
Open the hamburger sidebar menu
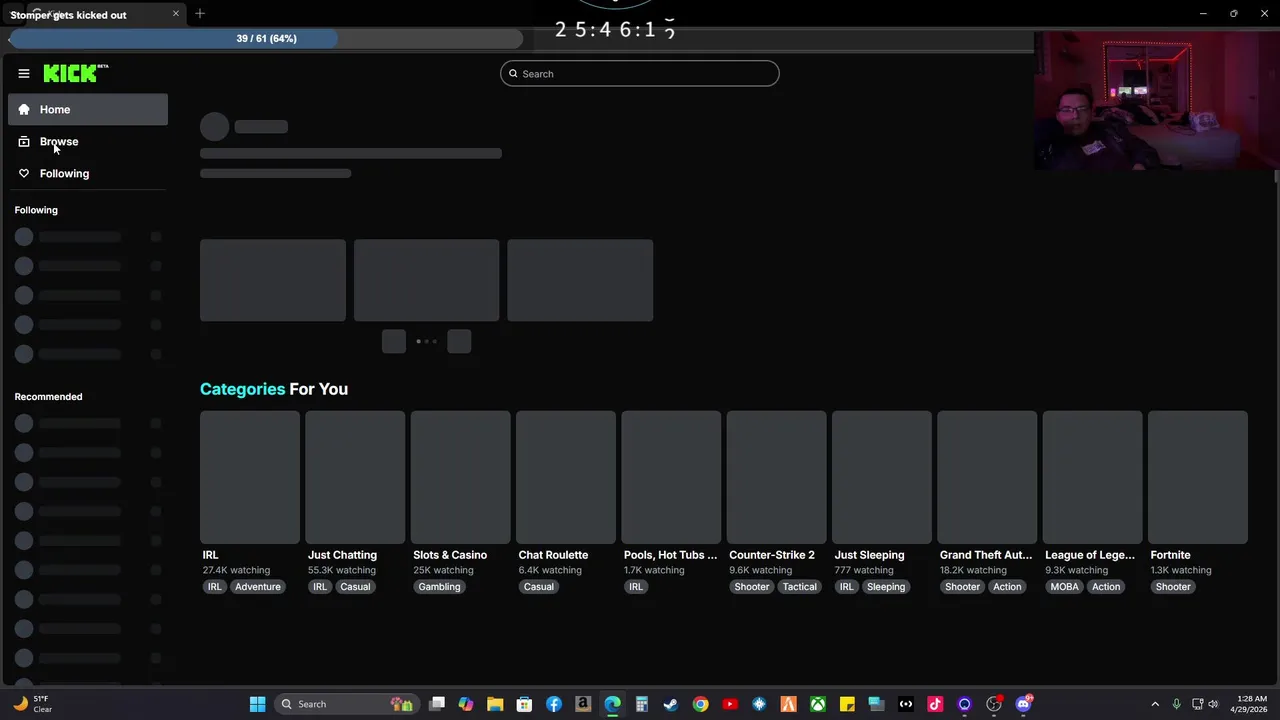point(24,73)
